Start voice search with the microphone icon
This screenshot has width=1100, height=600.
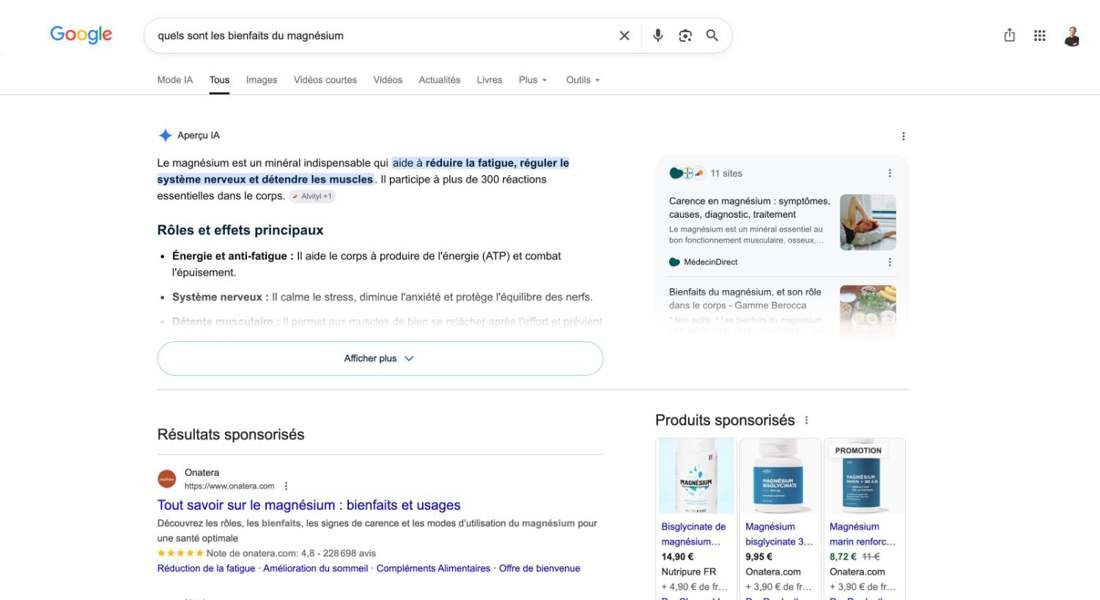click(657, 36)
